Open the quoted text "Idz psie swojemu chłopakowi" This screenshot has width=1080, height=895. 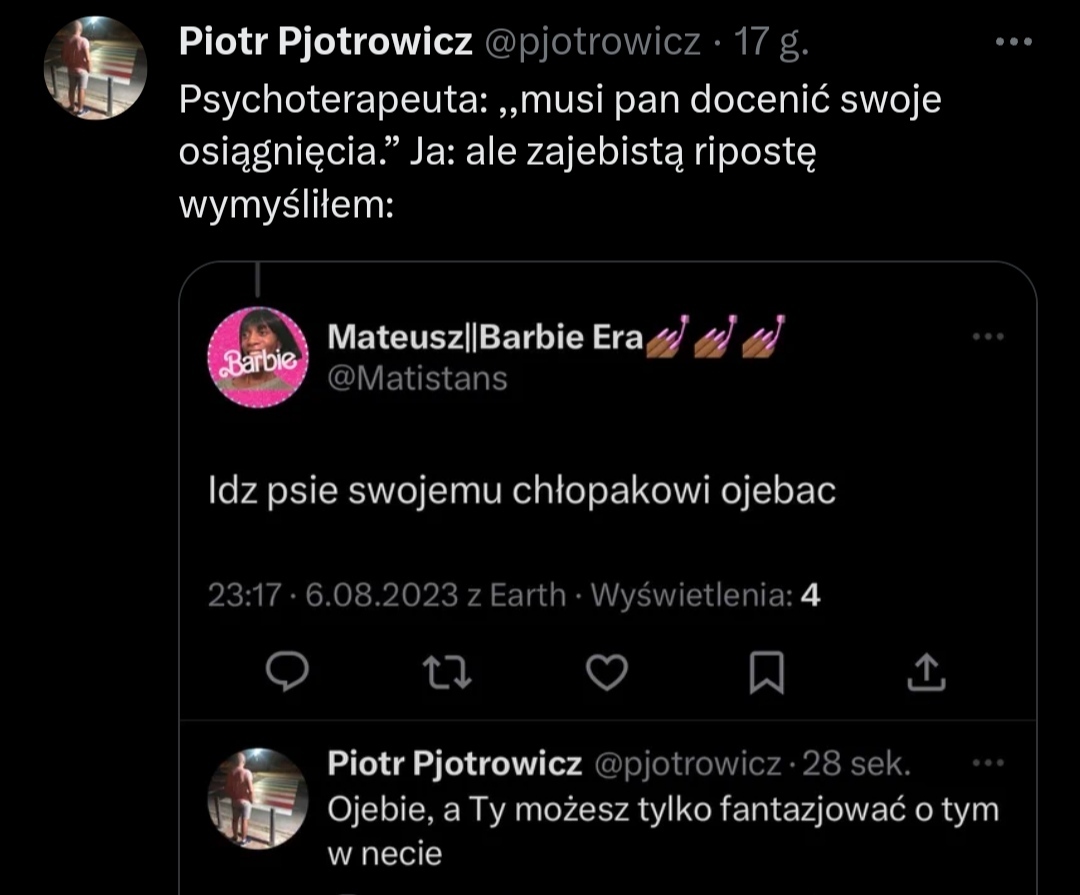(x=521, y=491)
